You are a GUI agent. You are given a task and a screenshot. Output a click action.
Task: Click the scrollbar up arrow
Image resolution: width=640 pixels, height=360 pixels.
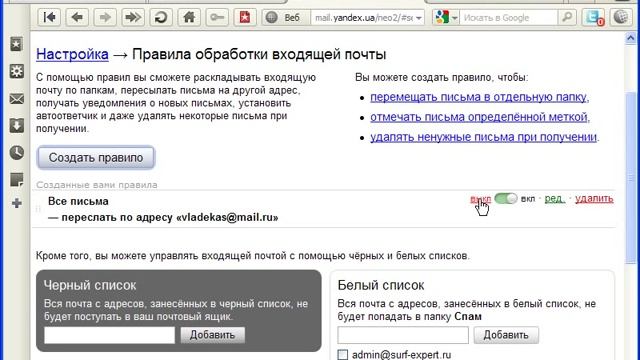(631, 38)
